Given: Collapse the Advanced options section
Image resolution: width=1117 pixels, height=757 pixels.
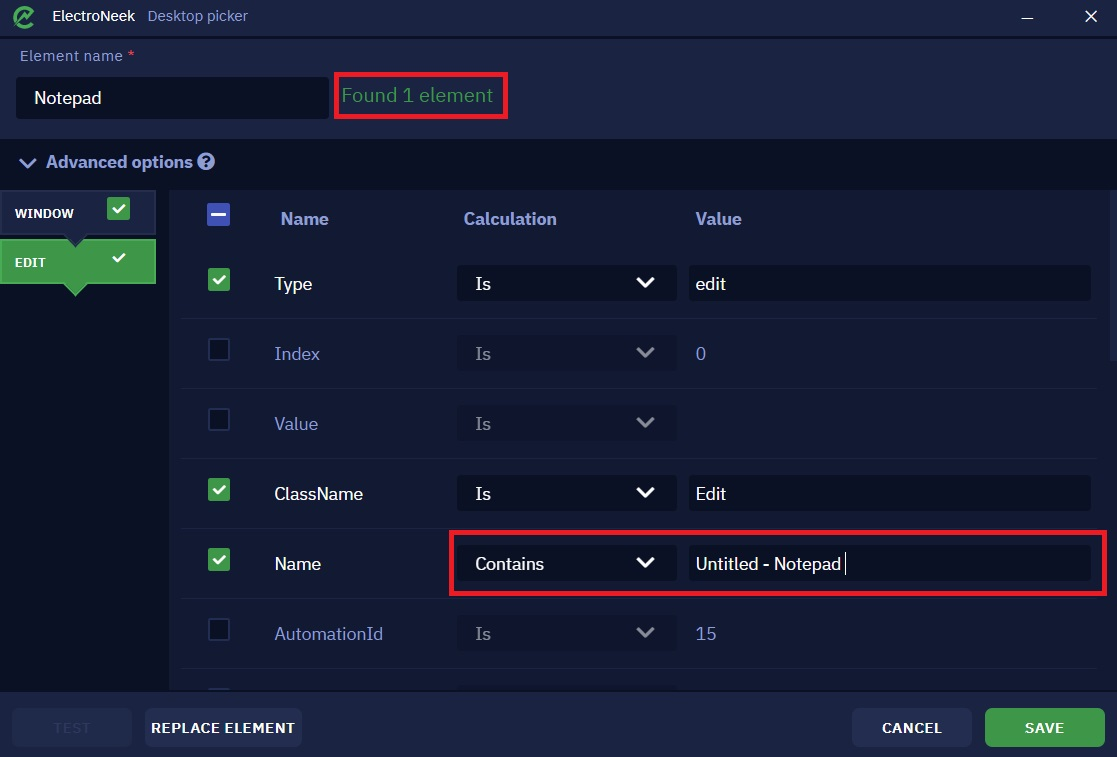Looking at the screenshot, I should [28, 163].
